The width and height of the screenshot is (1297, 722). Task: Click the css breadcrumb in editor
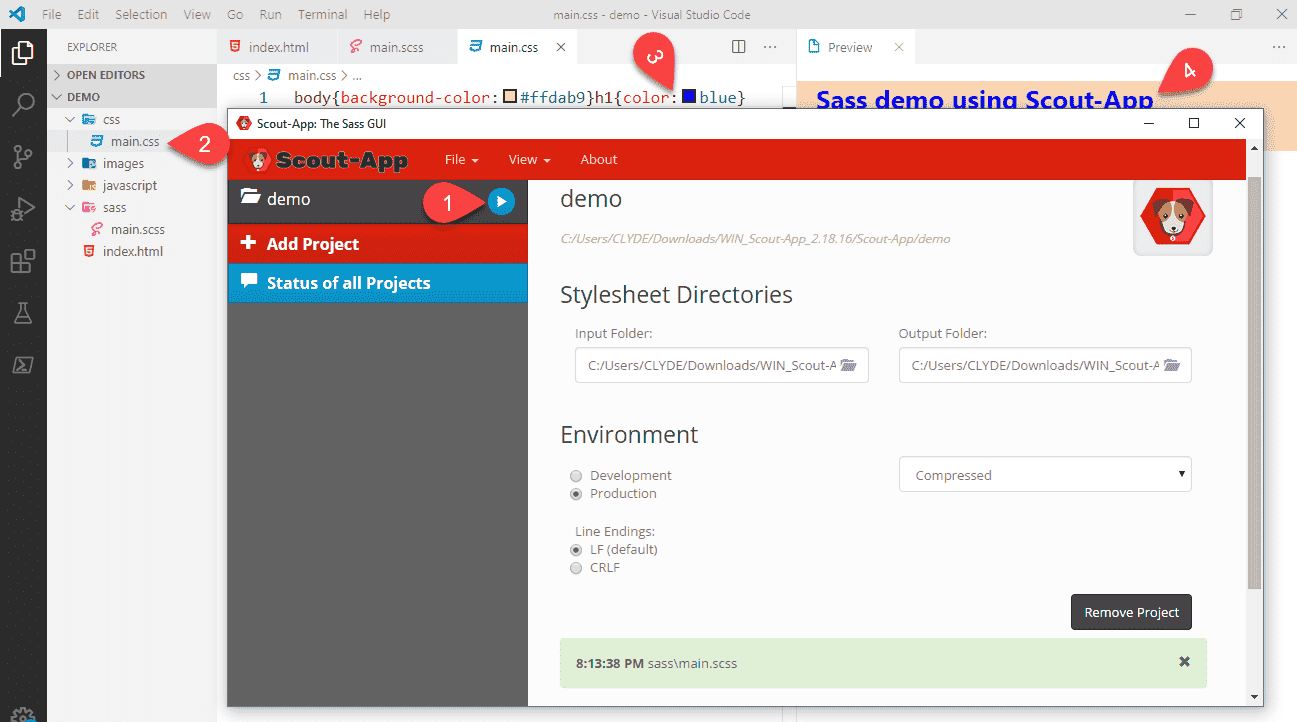(x=241, y=75)
